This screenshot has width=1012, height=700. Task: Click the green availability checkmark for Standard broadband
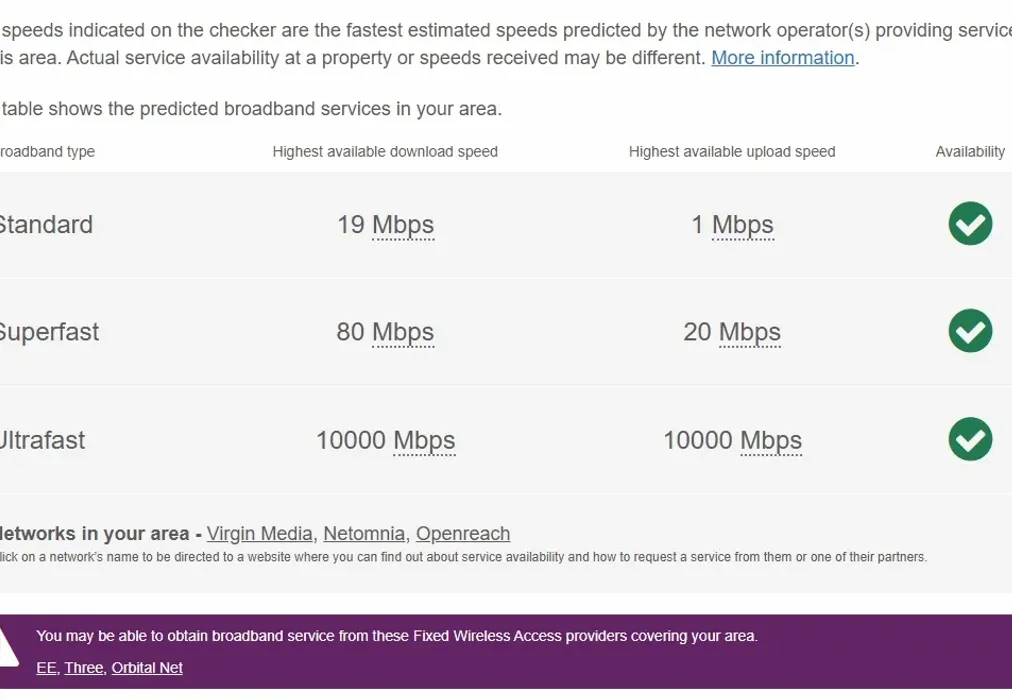coord(969,224)
